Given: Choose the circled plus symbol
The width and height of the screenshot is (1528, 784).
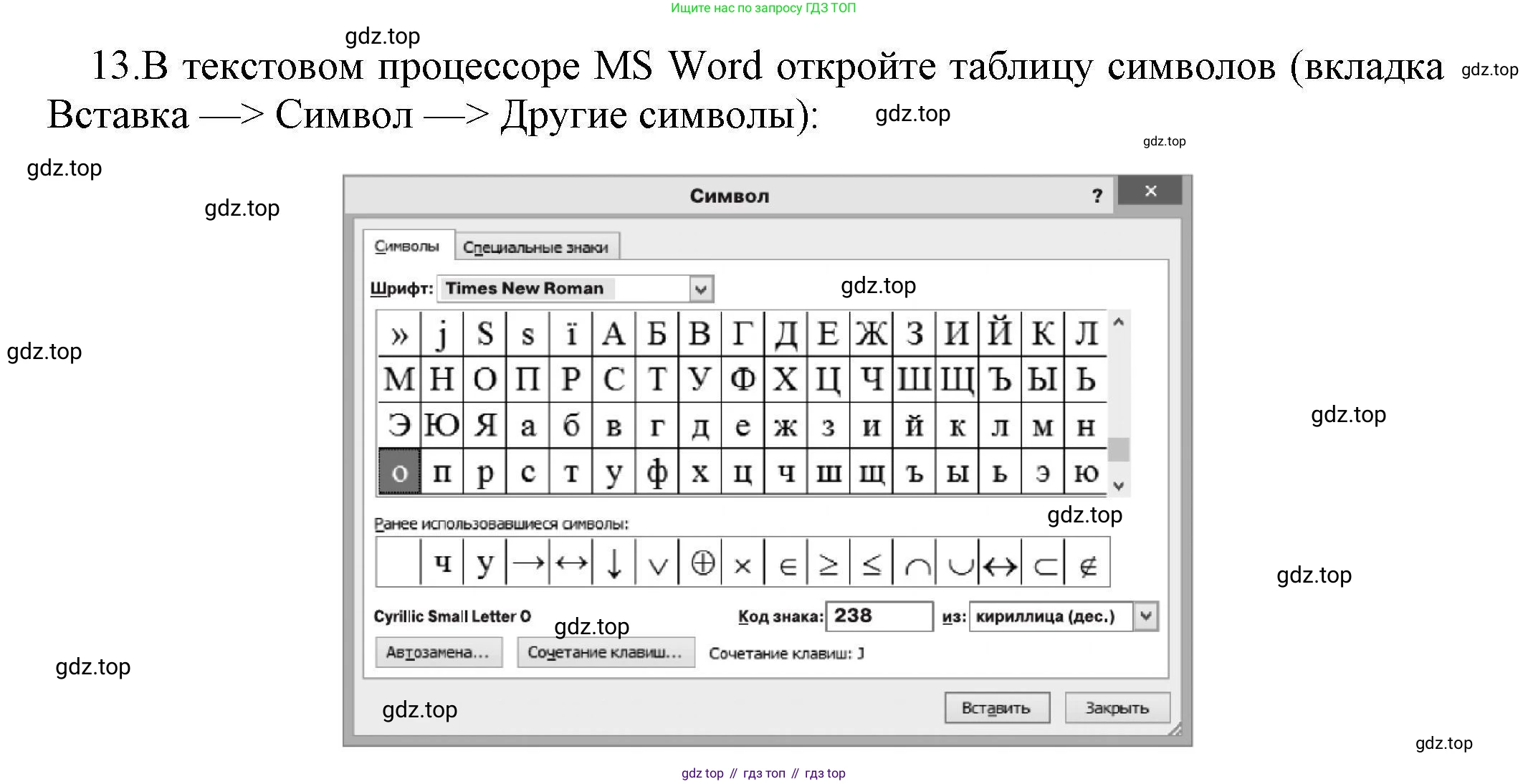Looking at the screenshot, I should pos(702,563).
